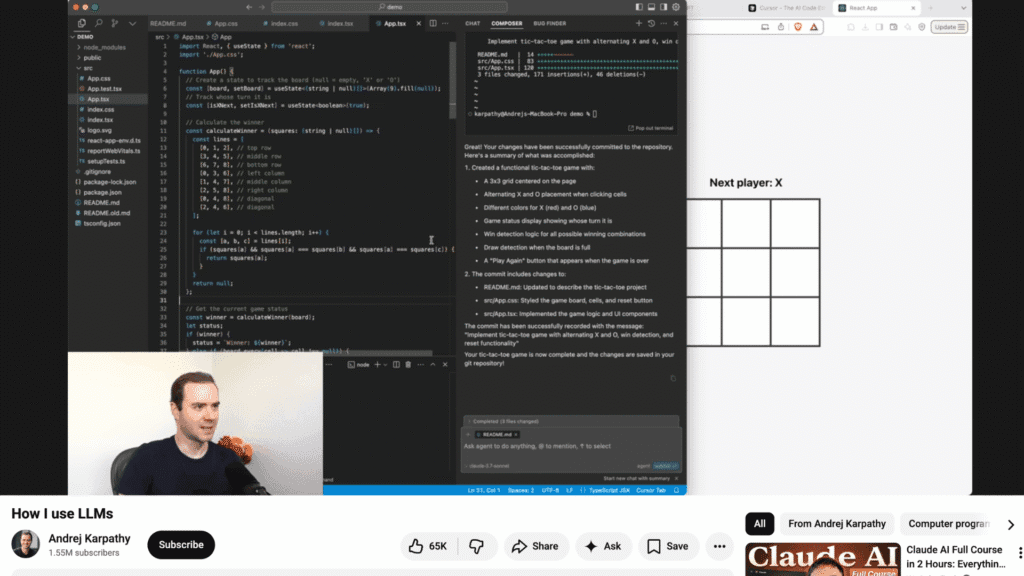Kill the terminal with the trash icon
Viewport: 1024px width, 576px height.
click(x=408, y=364)
